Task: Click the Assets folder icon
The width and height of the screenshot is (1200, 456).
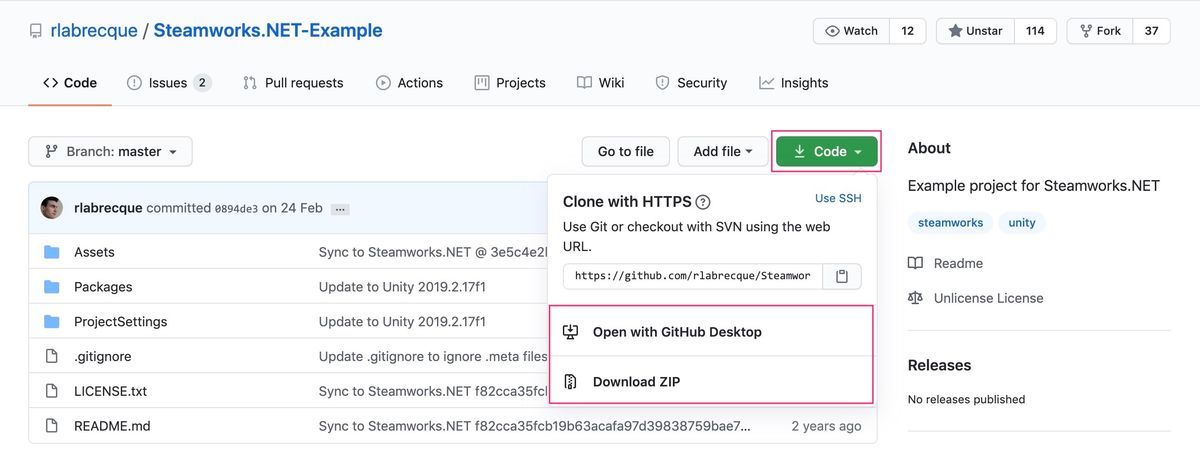Action: (52, 252)
